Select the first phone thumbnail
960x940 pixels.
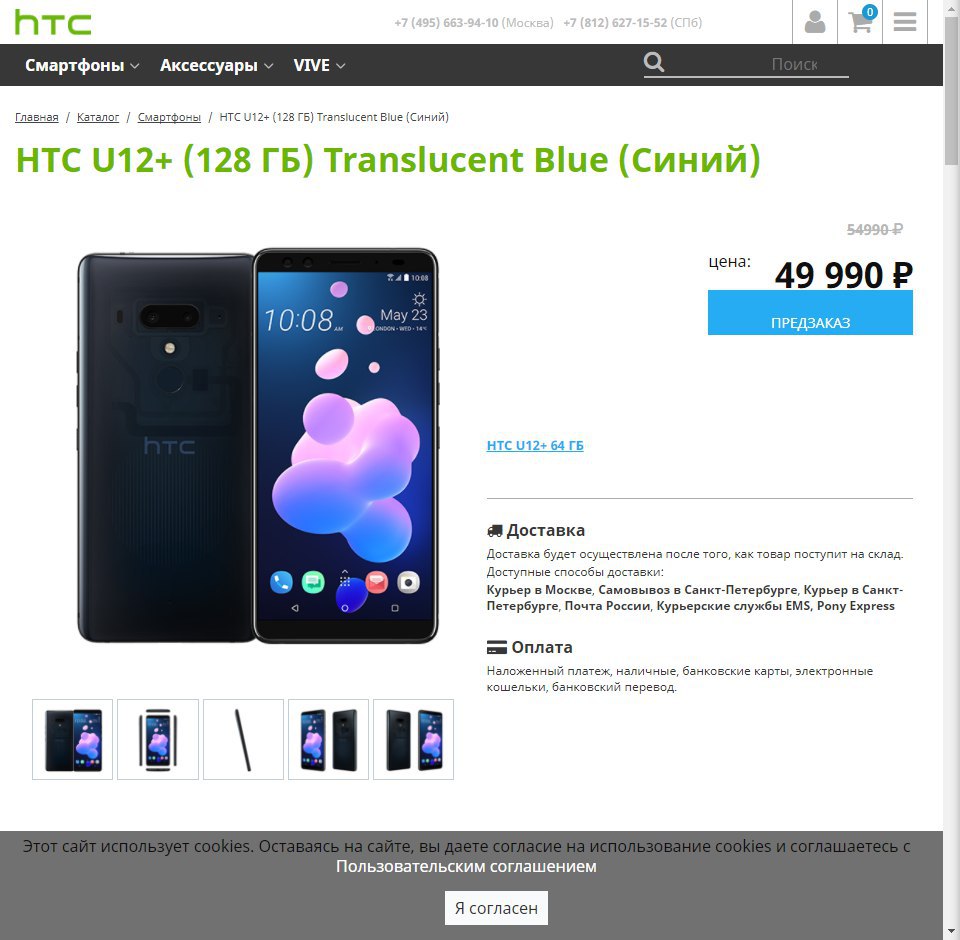point(72,739)
